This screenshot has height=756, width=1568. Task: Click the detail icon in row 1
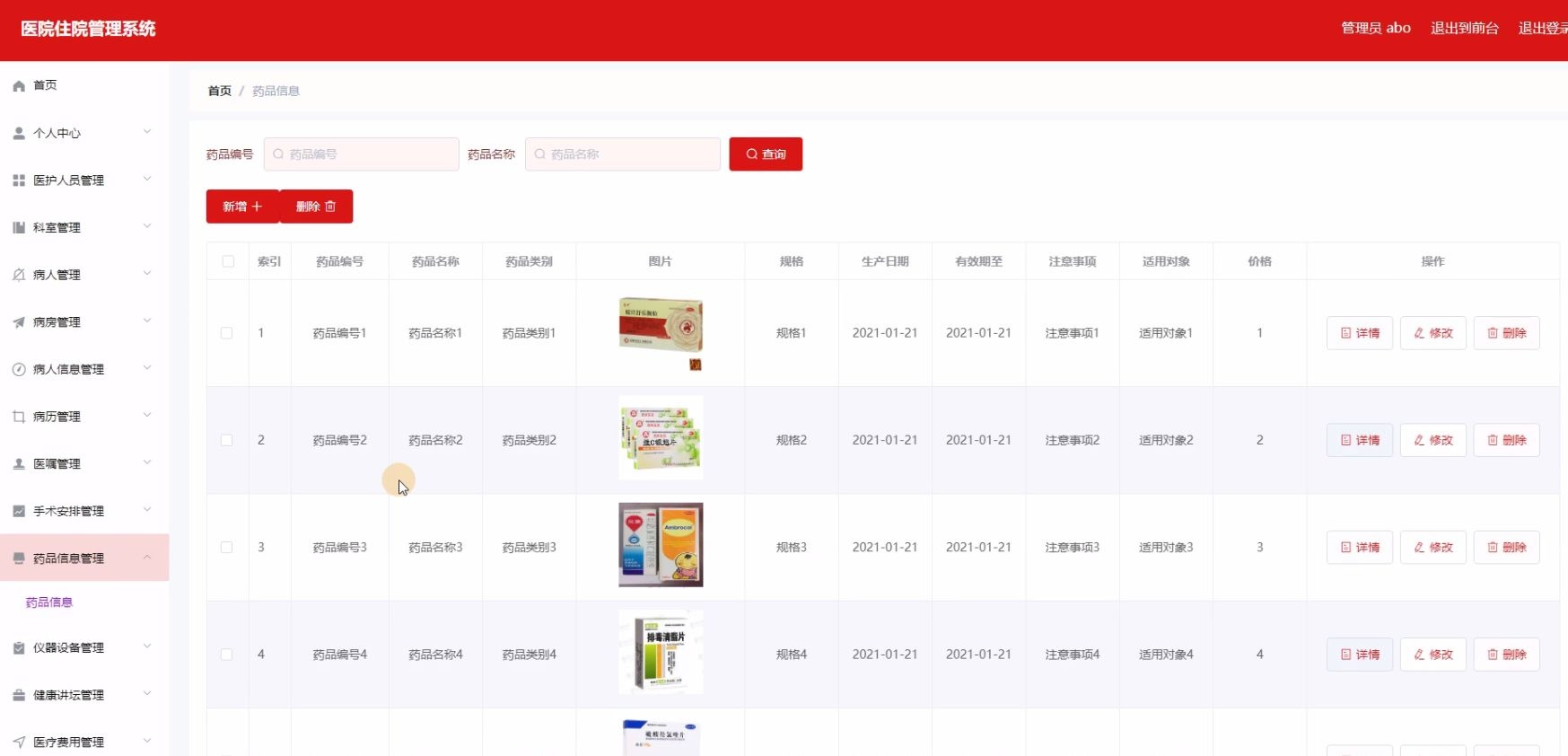point(1346,333)
